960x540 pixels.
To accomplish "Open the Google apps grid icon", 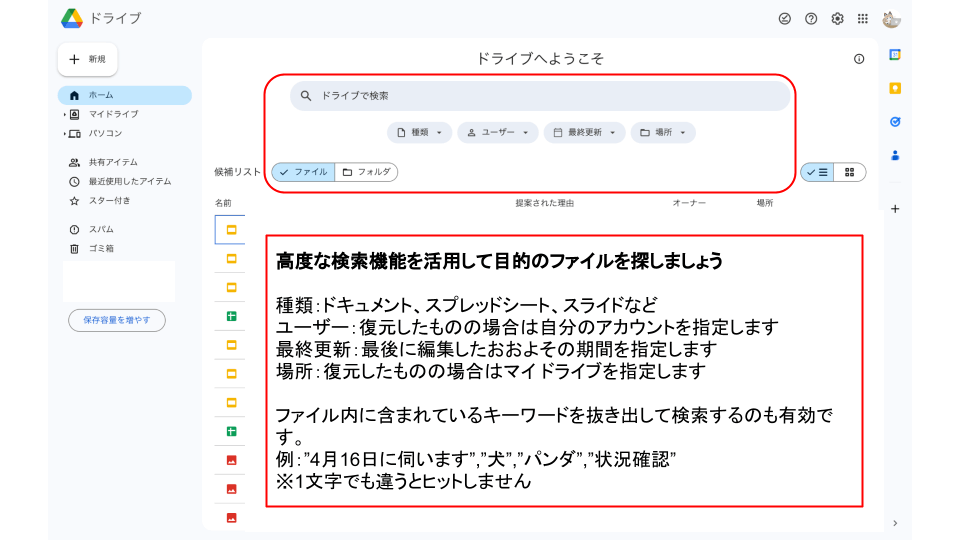I will 863,18.
